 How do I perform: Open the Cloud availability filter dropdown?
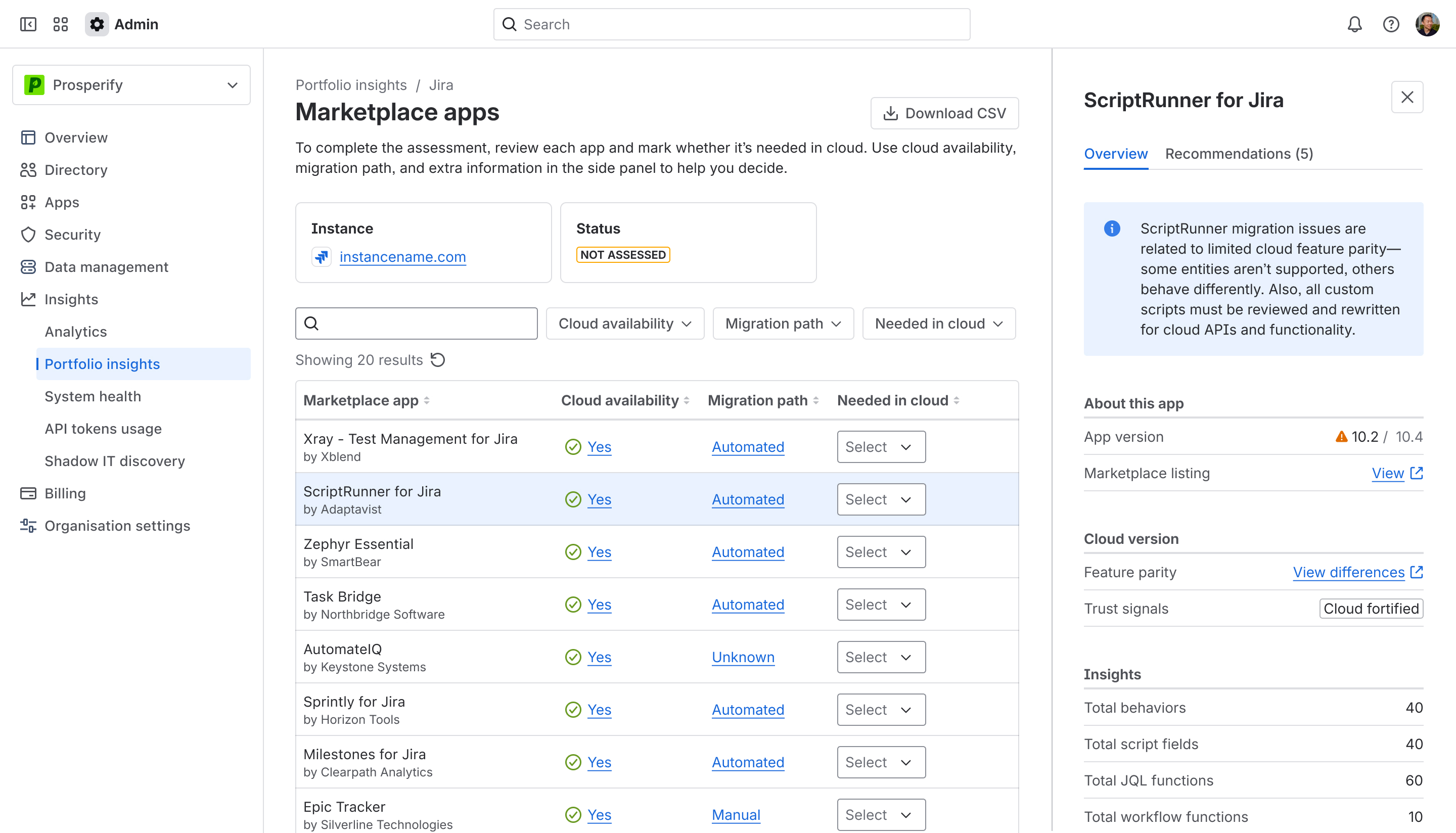point(625,323)
